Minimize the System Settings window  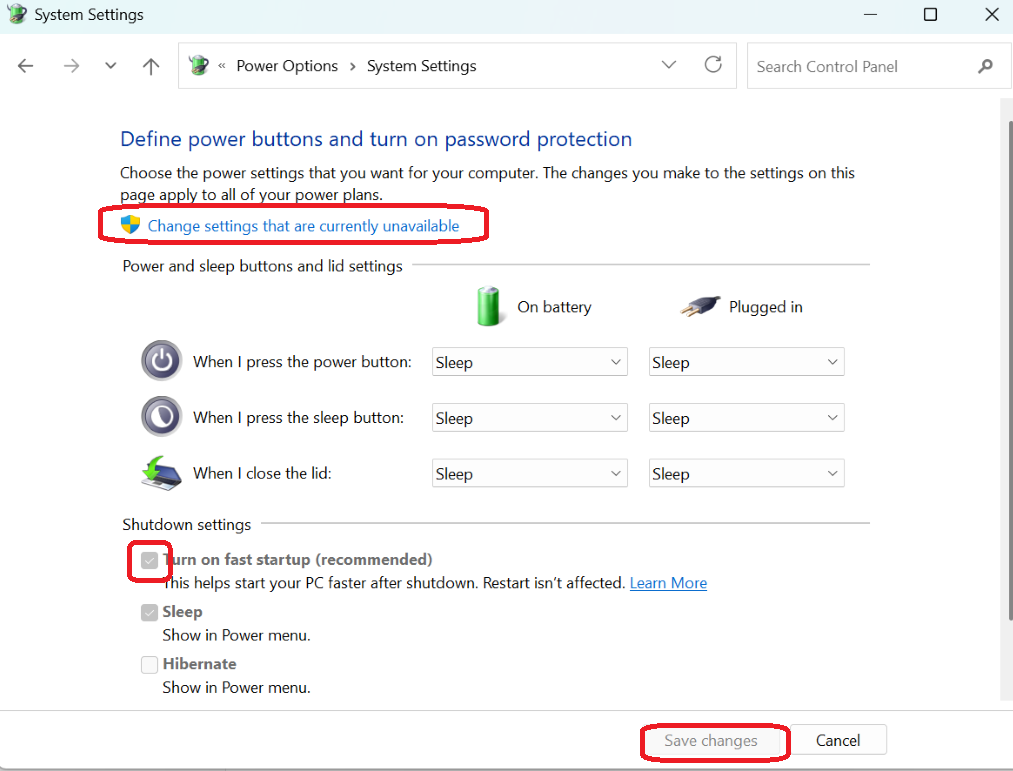870,14
